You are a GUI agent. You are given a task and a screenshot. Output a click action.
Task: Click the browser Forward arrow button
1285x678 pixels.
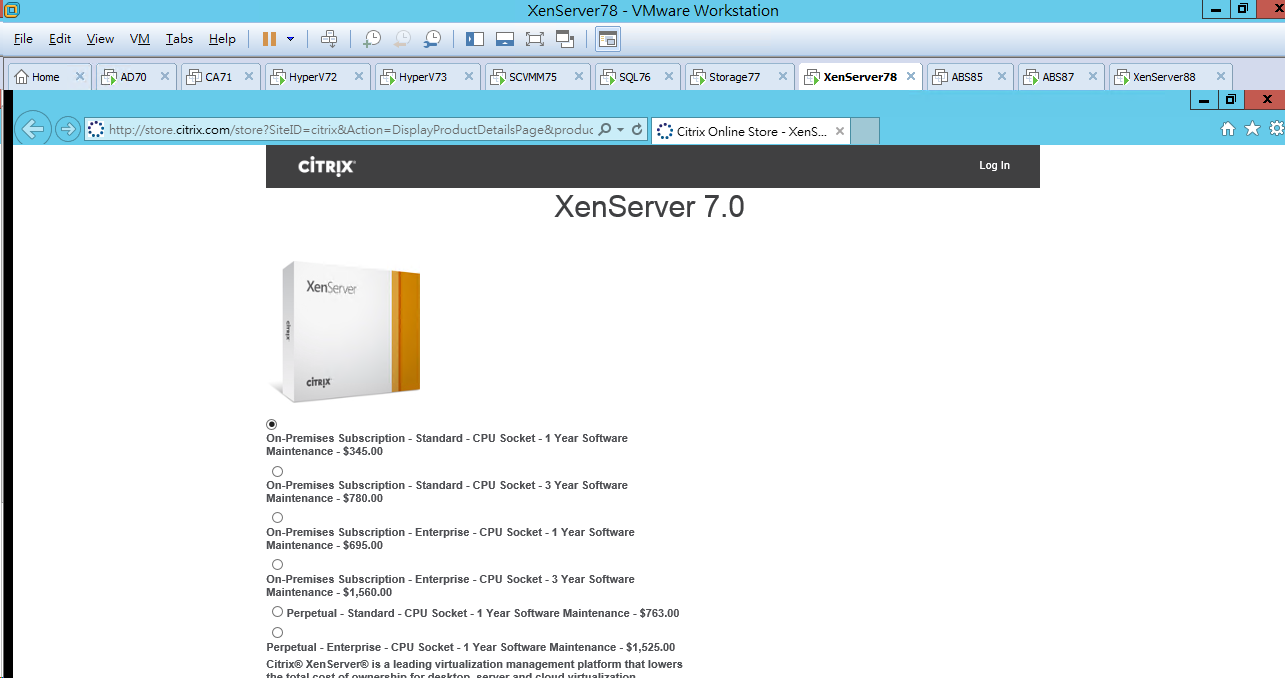click(x=67, y=128)
